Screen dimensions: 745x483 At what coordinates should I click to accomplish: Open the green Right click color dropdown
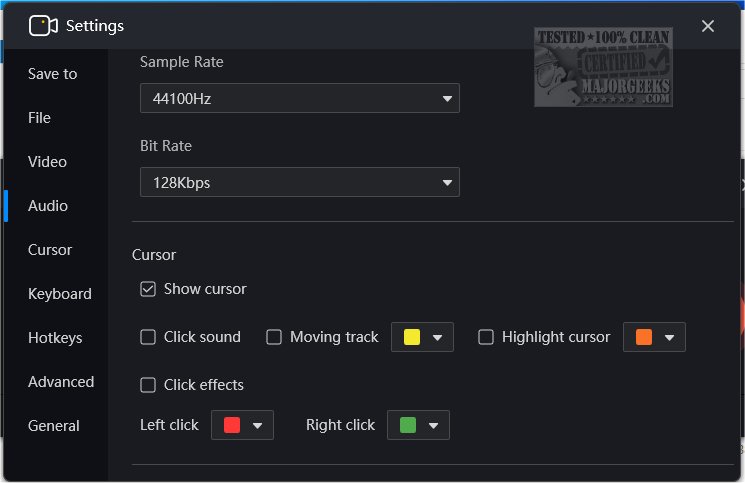pyautogui.click(x=418, y=425)
